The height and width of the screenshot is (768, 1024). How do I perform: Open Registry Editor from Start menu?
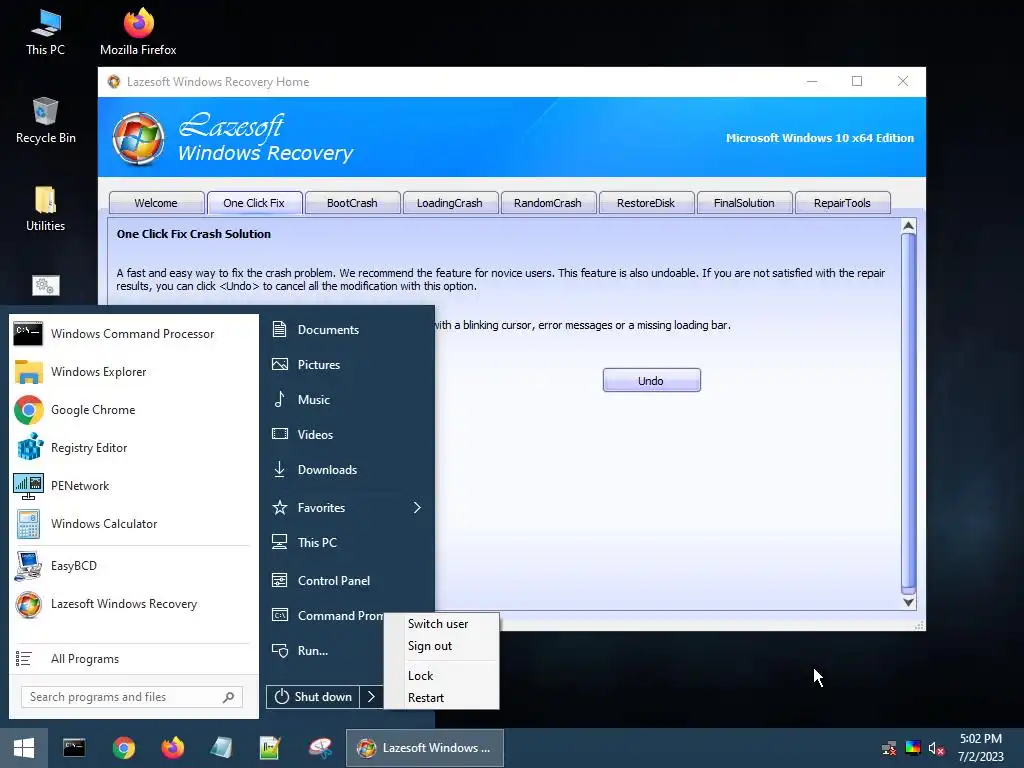[x=133, y=447]
